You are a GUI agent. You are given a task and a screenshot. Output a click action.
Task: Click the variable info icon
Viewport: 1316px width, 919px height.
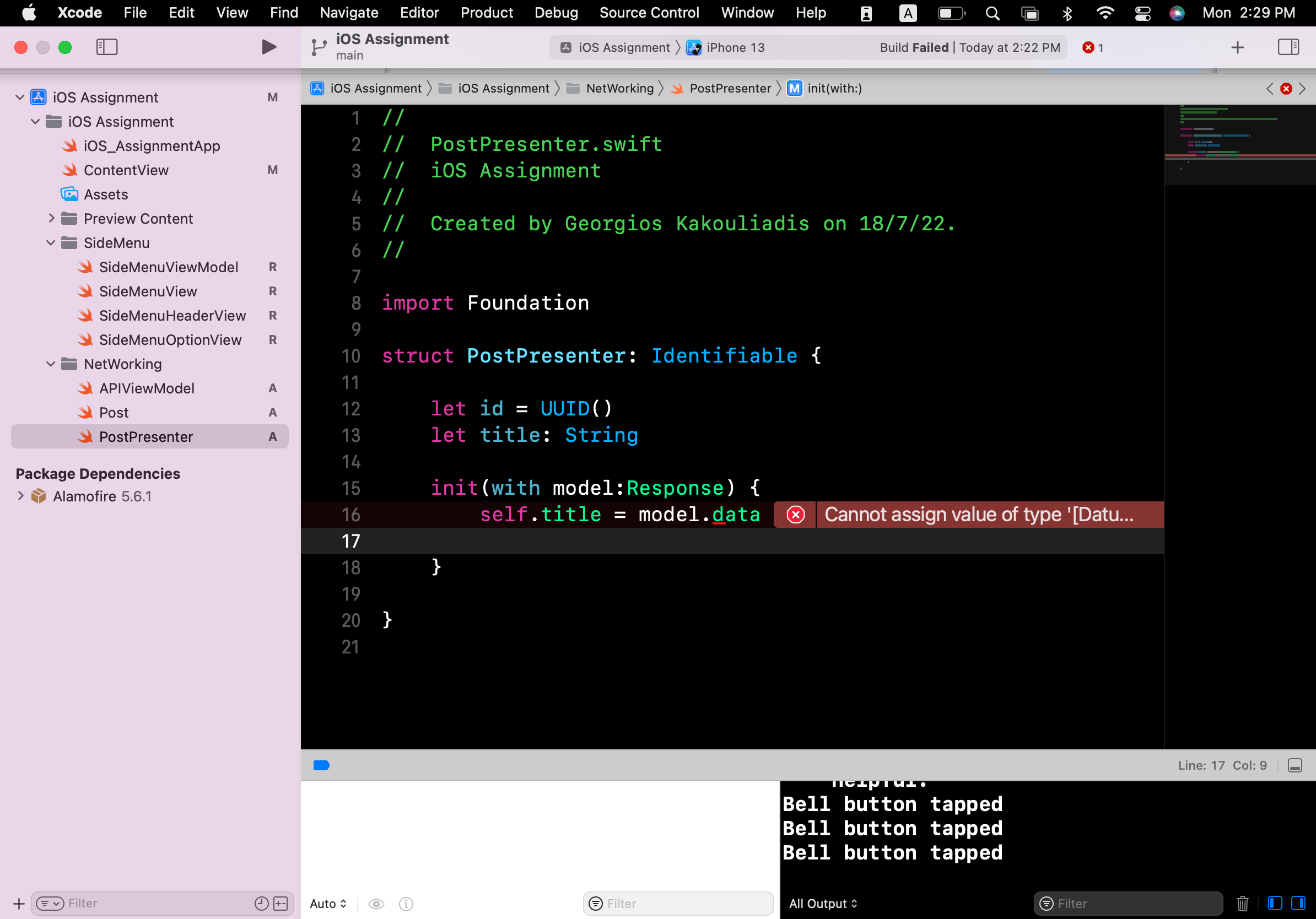(406, 904)
